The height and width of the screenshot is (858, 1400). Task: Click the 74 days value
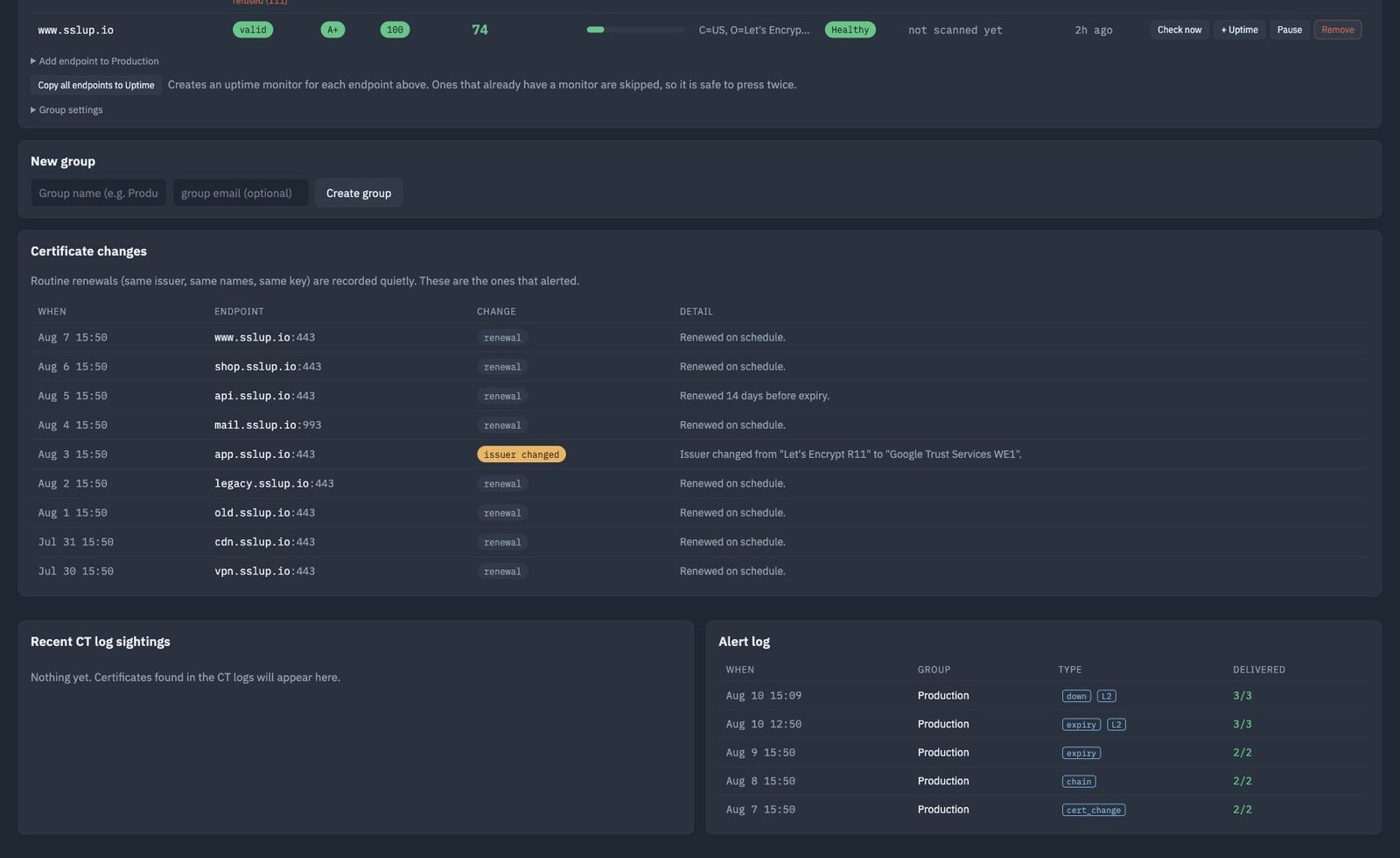point(479,30)
